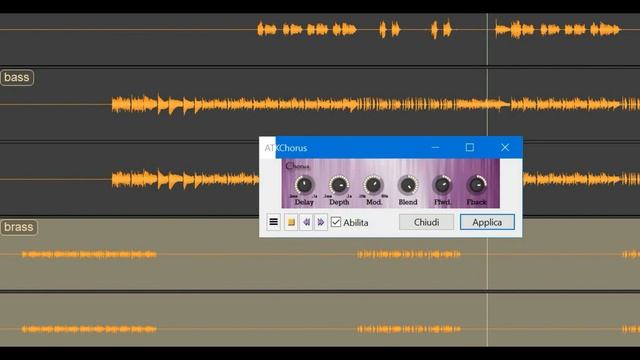Adjust the Blend knob
The height and width of the screenshot is (360, 640).
tap(408, 185)
